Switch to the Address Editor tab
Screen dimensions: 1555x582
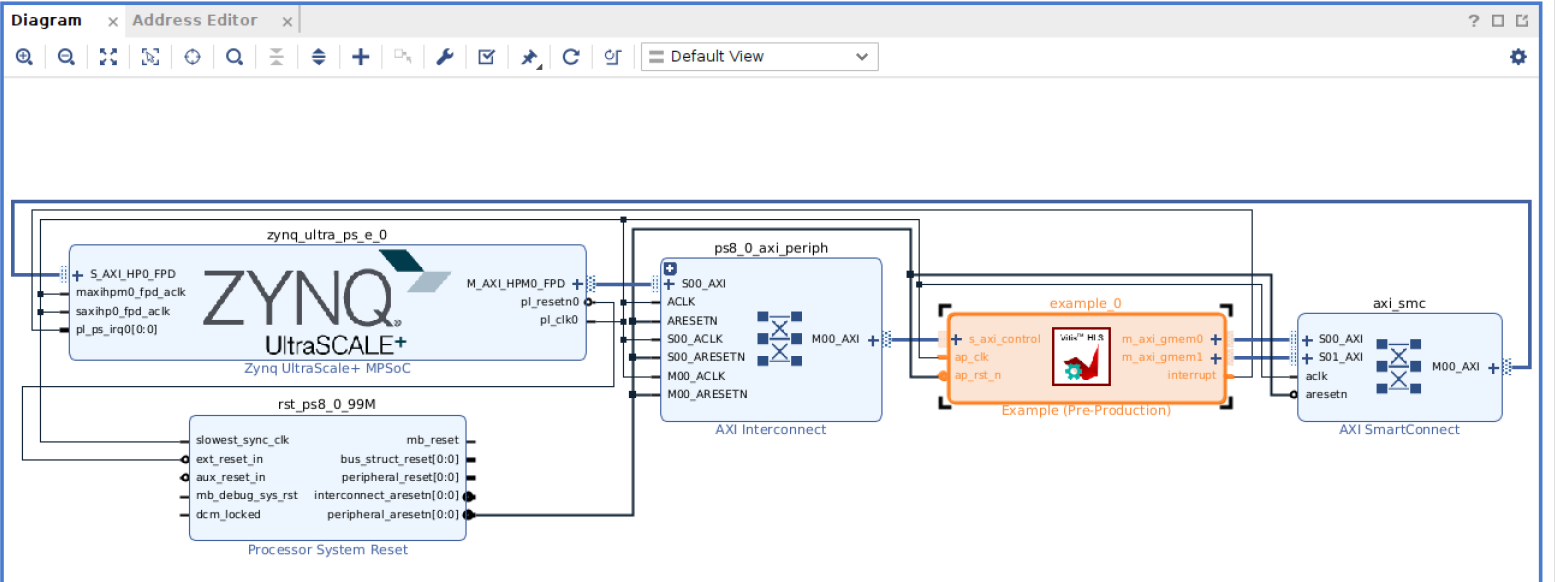coord(195,20)
